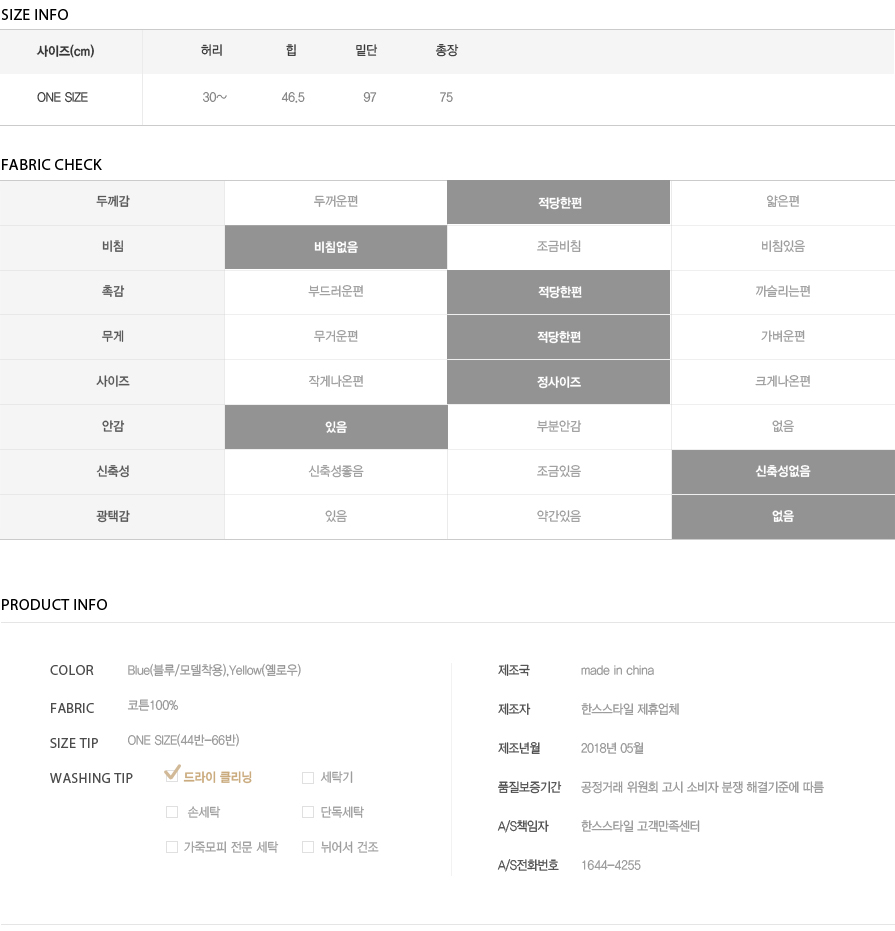Click the 신축성 row label
The width and height of the screenshot is (895, 931).
click(113, 471)
